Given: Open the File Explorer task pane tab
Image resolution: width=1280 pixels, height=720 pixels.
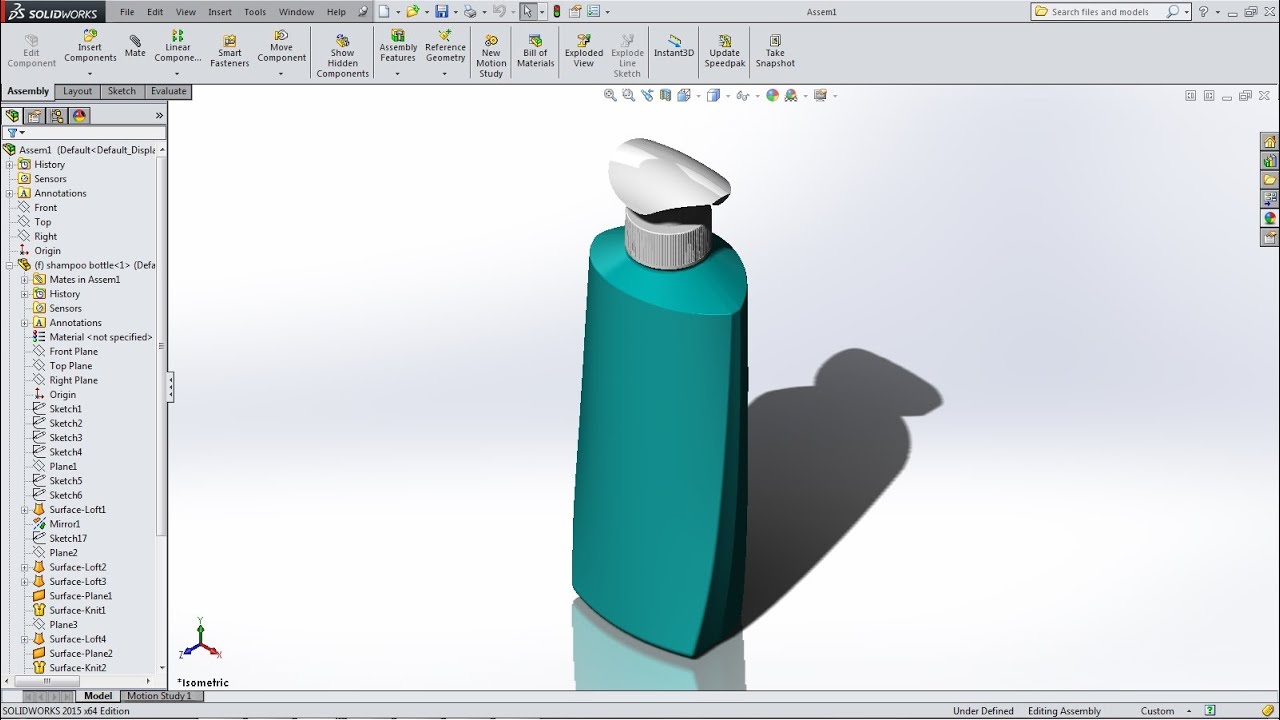Looking at the screenshot, I should point(1270,180).
